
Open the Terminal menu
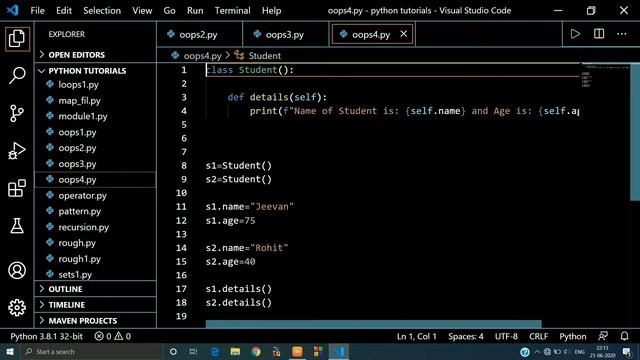[x=233, y=10]
